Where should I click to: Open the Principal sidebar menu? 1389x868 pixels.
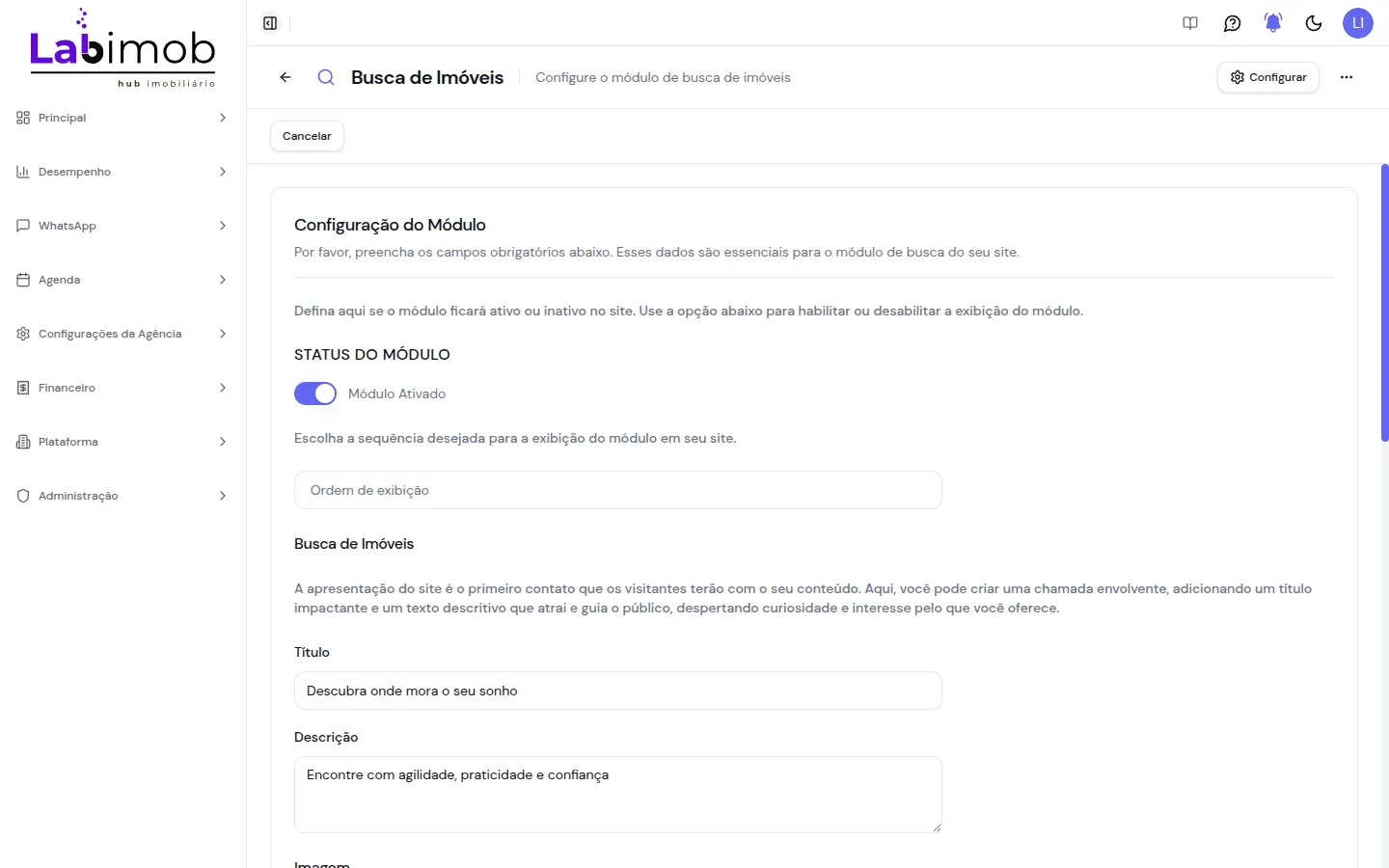click(123, 118)
